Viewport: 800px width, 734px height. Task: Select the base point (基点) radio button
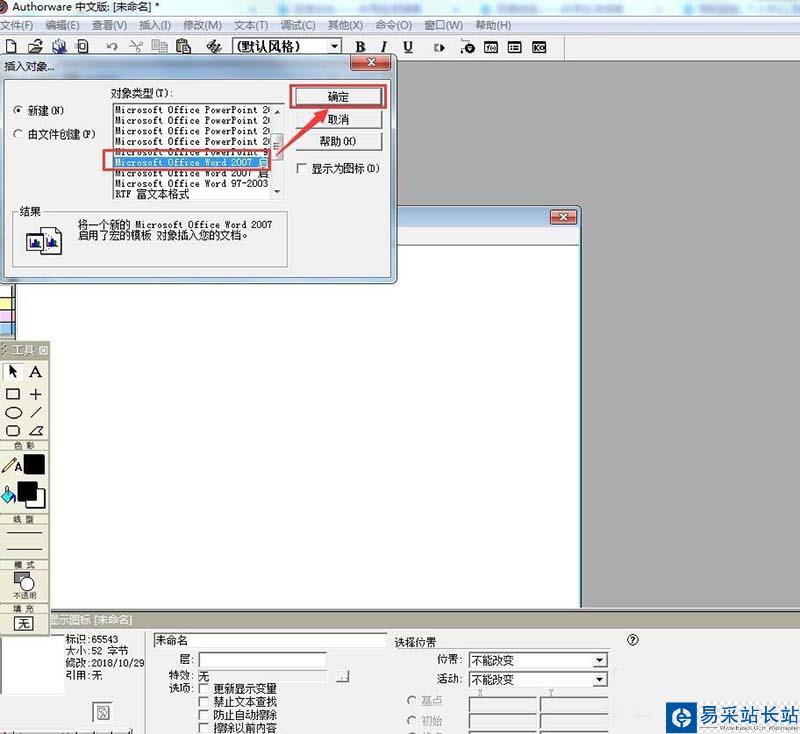click(x=412, y=700)
